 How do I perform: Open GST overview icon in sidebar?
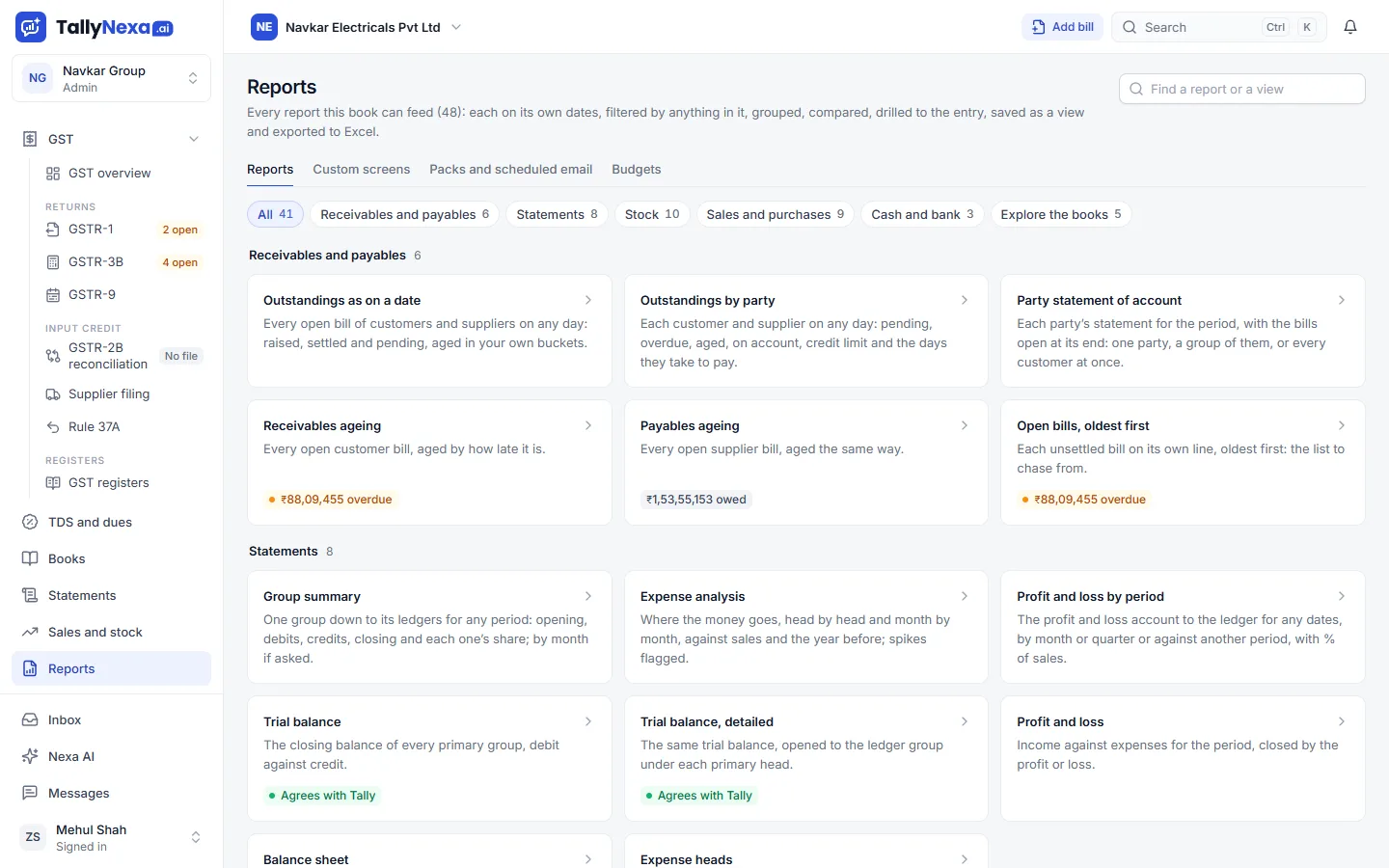point(53,174)
